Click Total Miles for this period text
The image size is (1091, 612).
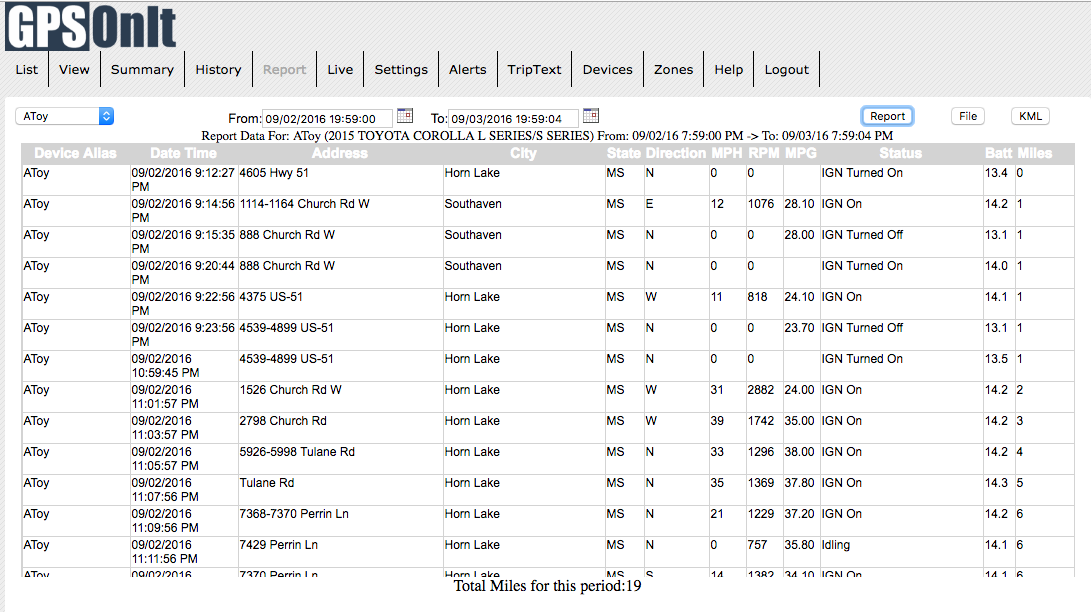[x=548, y=586]
